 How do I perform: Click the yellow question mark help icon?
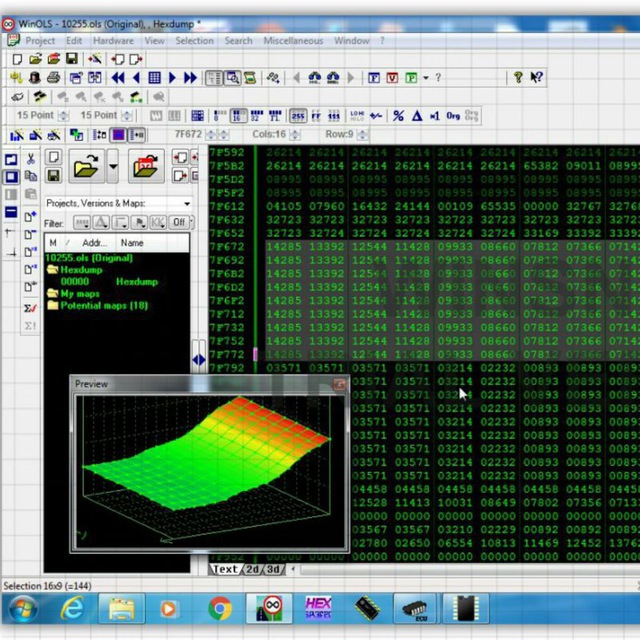[518, 77]
